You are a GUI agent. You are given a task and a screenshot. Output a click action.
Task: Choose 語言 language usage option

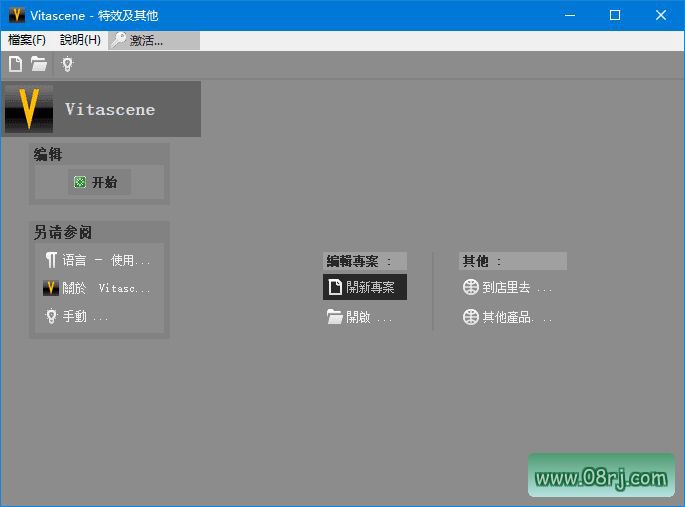[x=97, y=260]
